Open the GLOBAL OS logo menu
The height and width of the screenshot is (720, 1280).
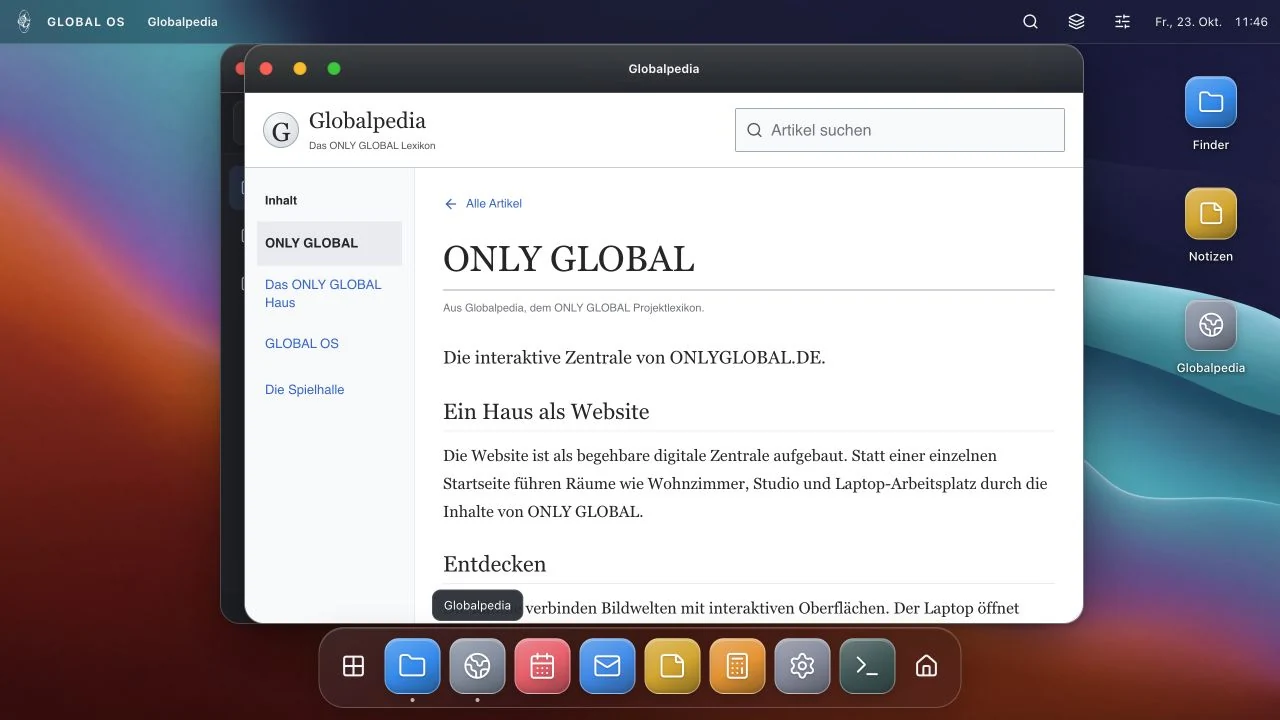24,22
